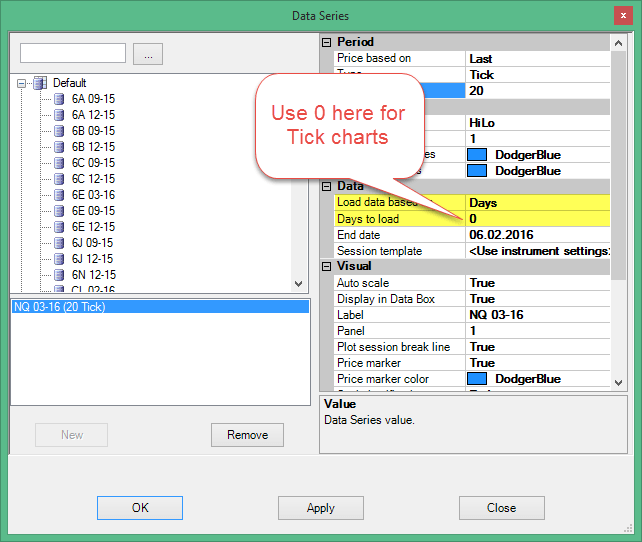The height and width of the screenshot is (542, 642).
Task: Toggle the Auto scale True value
Action: [538, 283]
